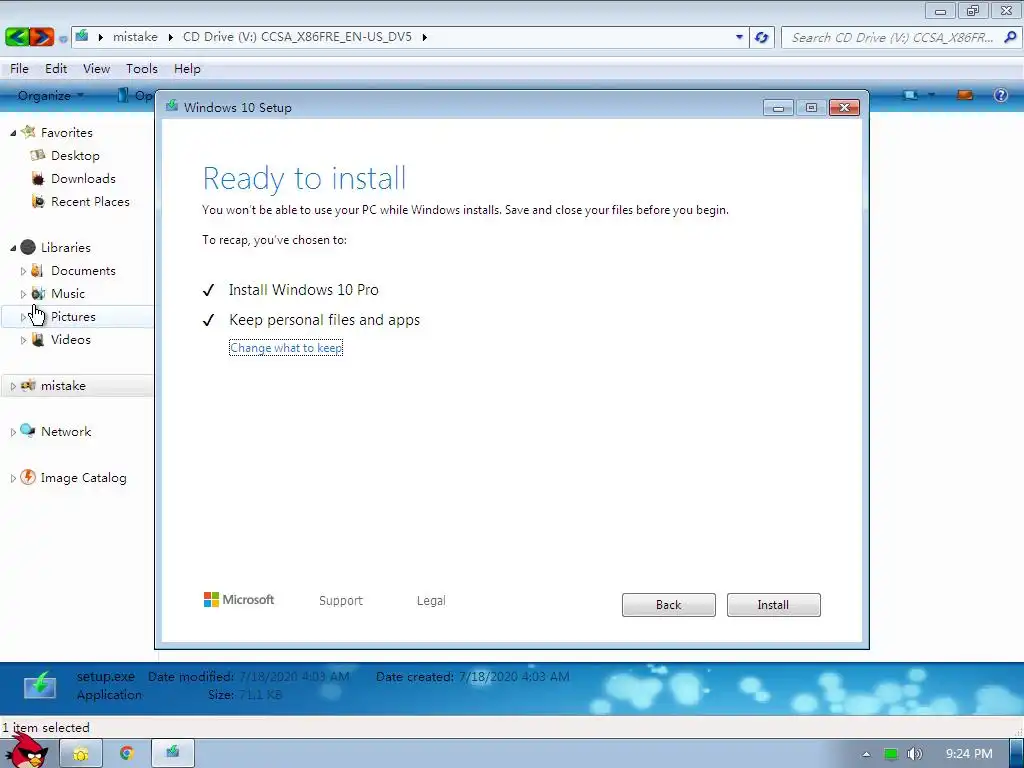
Task: Open the Help menu
Action: pyautogui.click(x=187, y=69)
